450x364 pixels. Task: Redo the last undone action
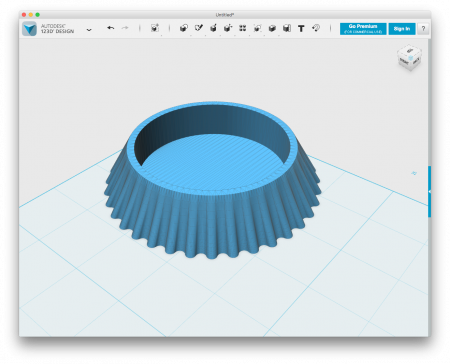125,28
